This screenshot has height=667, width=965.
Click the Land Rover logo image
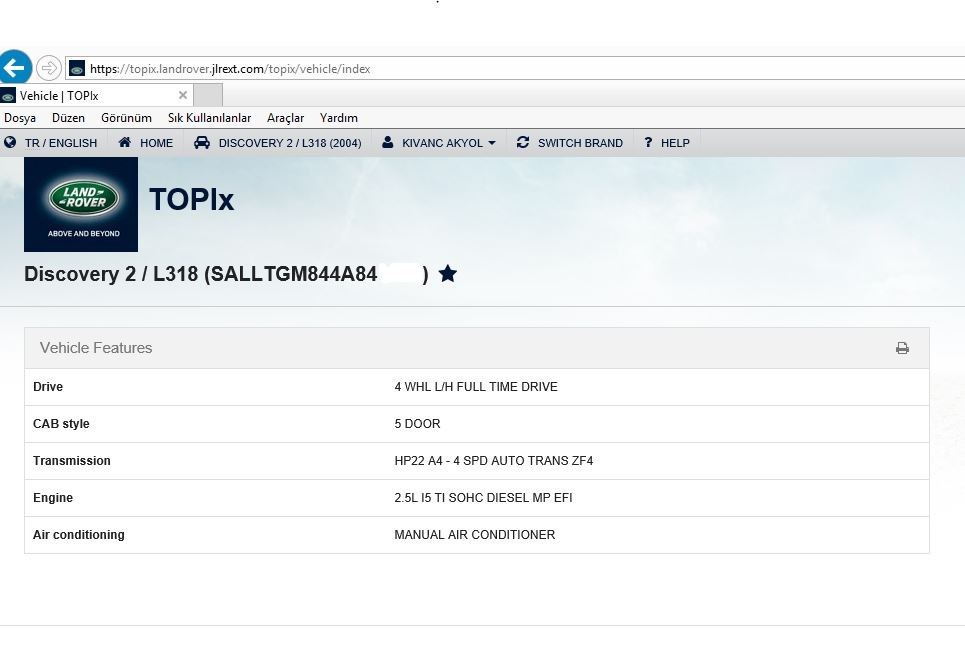(81, 204)
